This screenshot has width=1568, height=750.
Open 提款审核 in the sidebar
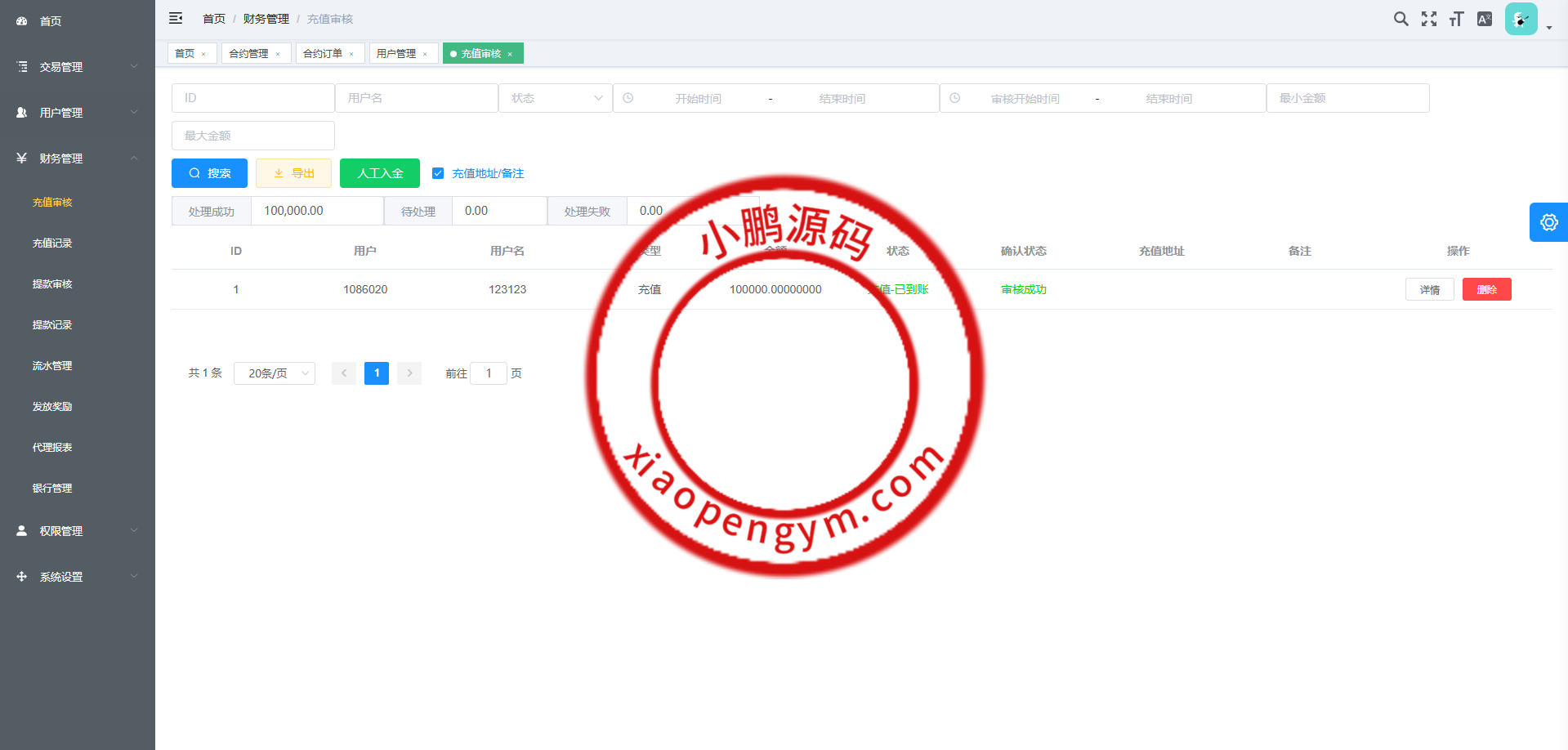[x=52, y=284]
